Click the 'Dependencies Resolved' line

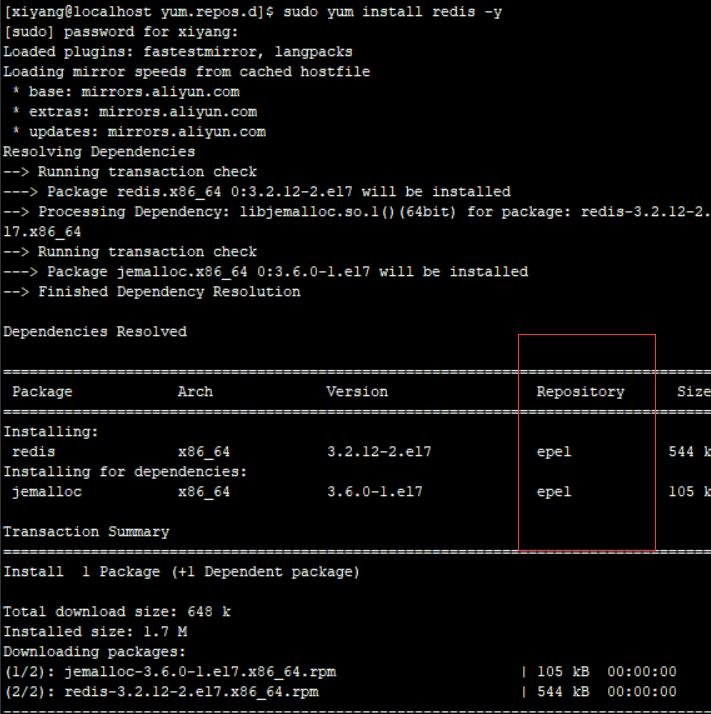pyautogui.click(x=95, y=332)
